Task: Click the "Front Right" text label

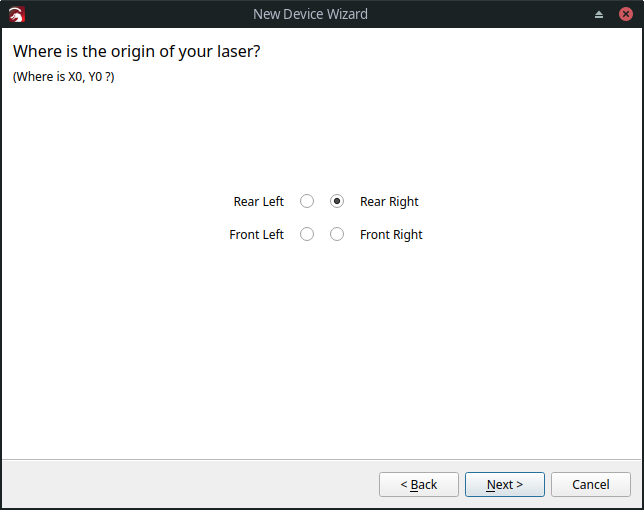Action: (391, 234)
